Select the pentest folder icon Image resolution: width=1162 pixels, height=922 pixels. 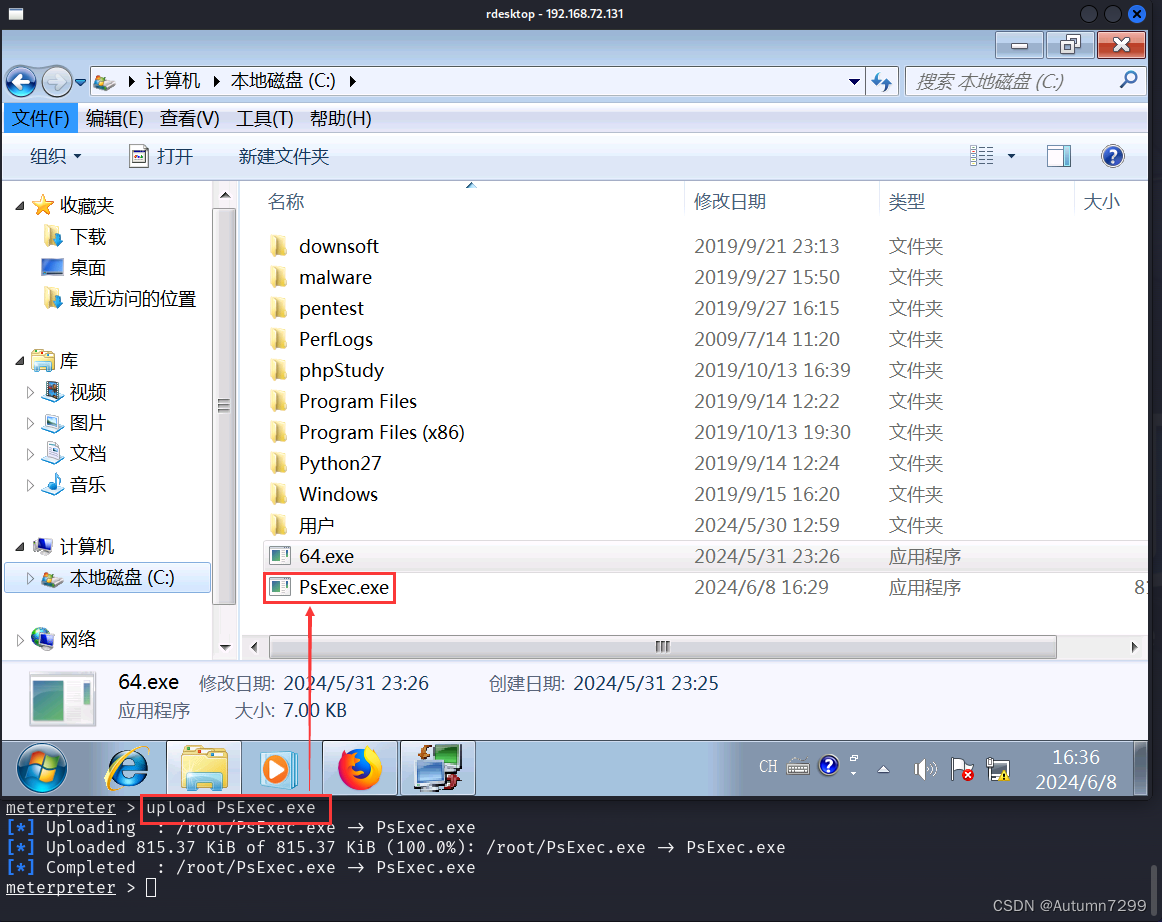coord(279,308)
